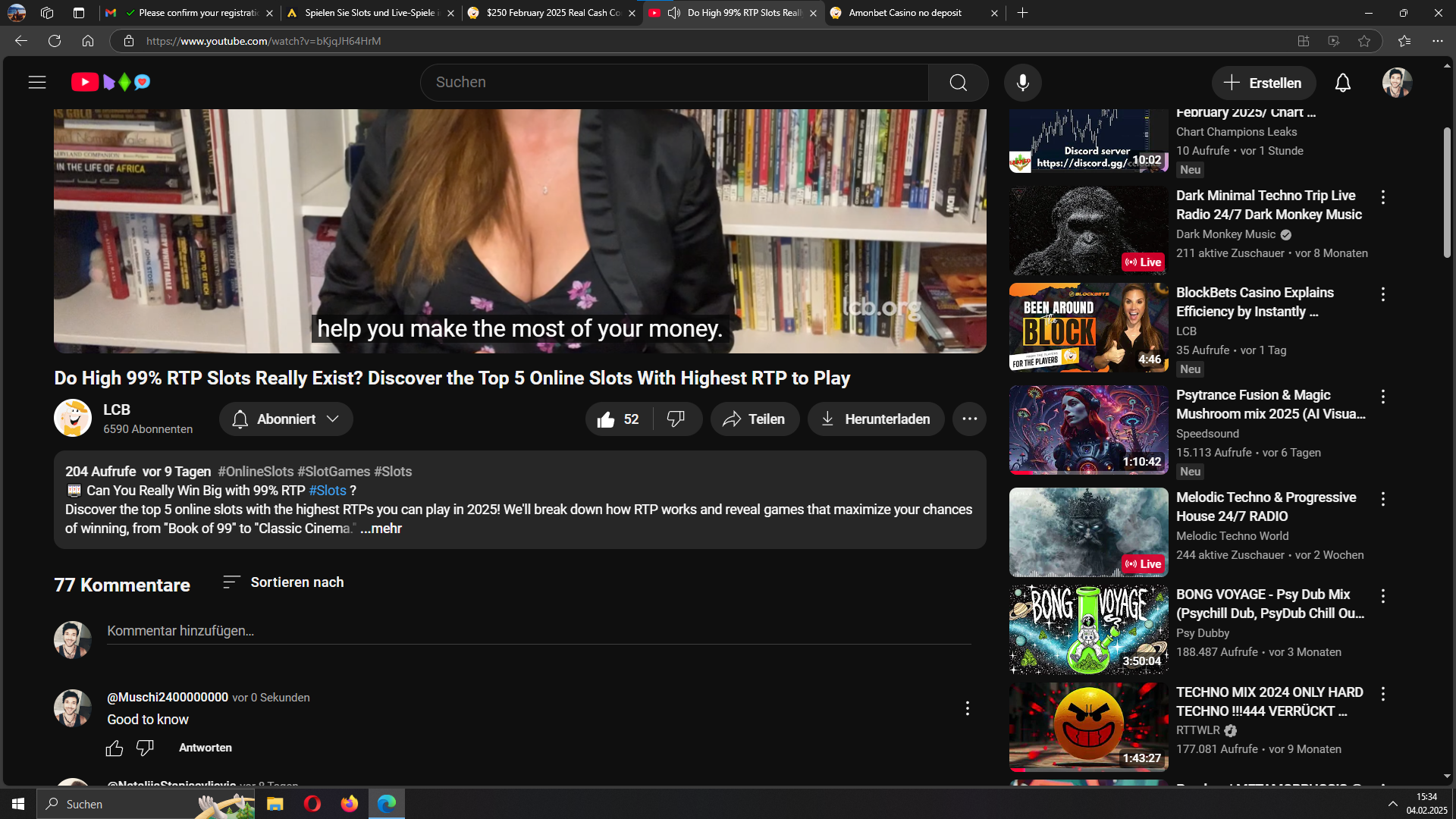
Task: Reload the page in browser toolbar
Action: [55, 41]
